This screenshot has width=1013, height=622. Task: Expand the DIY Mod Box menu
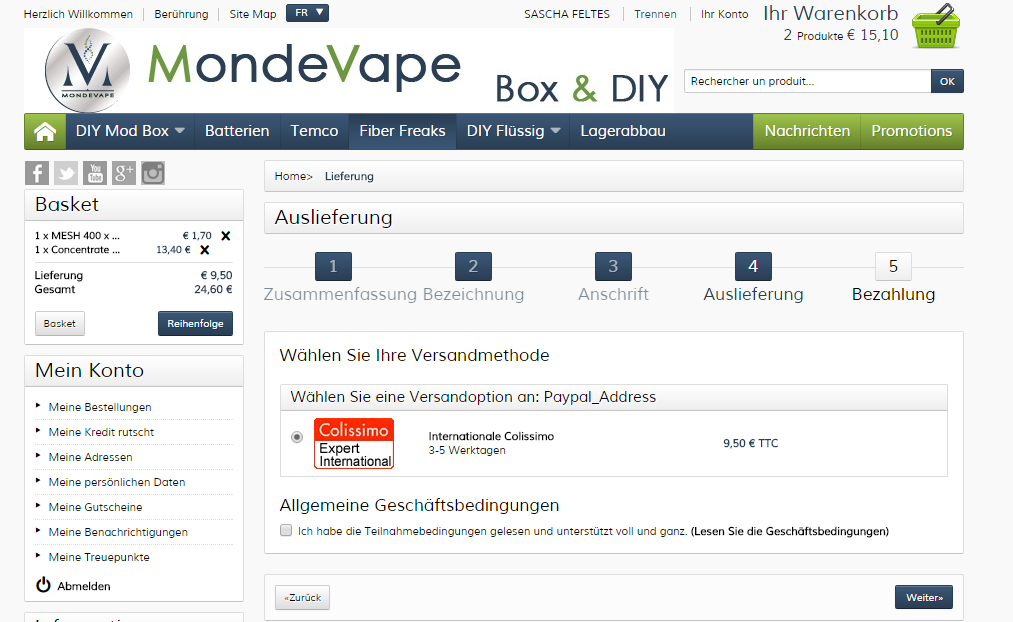click(x=130, y=131)
